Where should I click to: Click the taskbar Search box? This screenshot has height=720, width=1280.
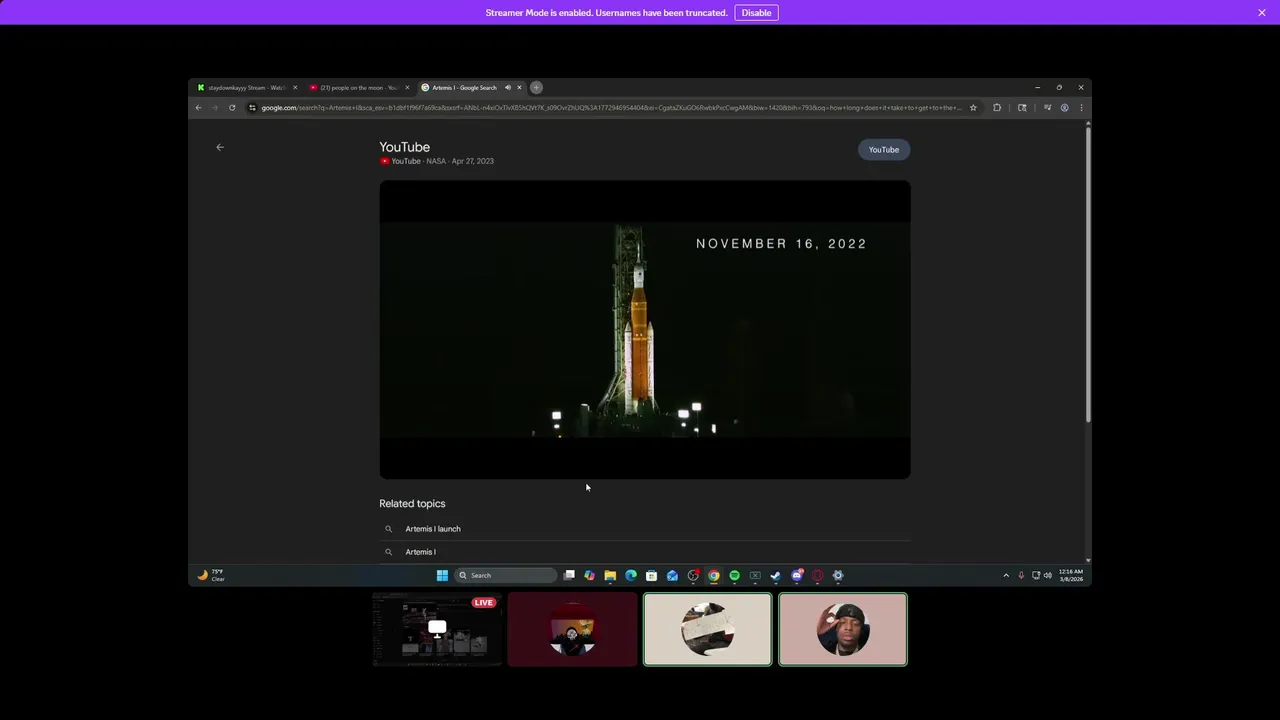(x=505, y=575)
